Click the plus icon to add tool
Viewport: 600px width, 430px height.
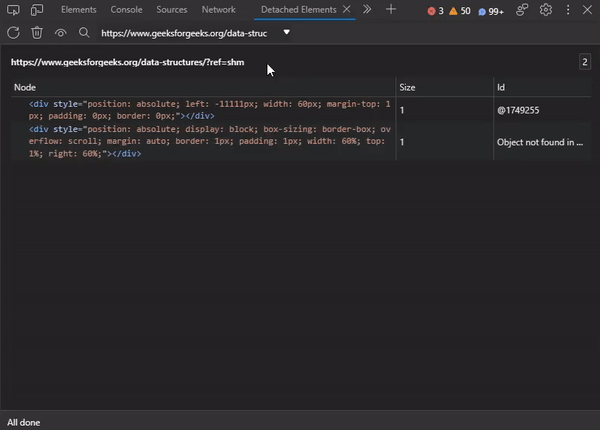point(391,10)
